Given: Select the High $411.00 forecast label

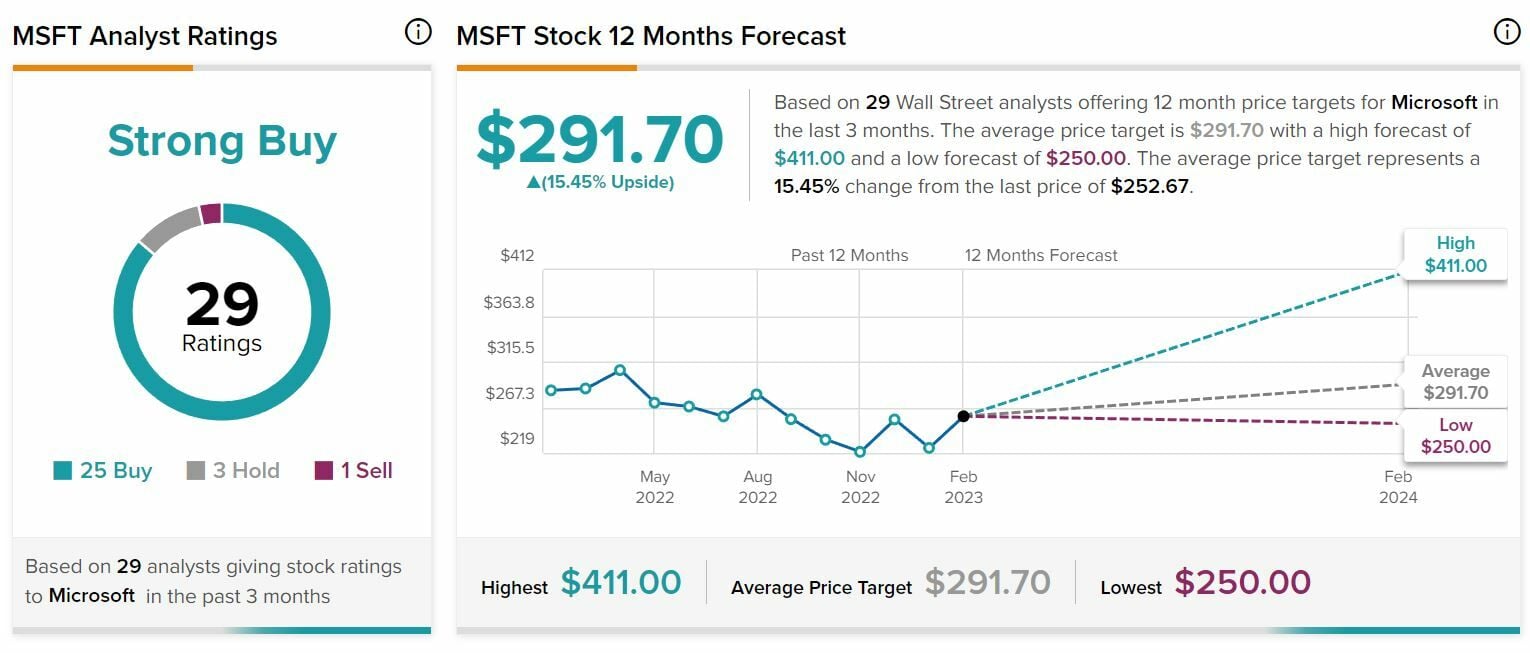Looking at the screenshot, I should [1455, 255].
